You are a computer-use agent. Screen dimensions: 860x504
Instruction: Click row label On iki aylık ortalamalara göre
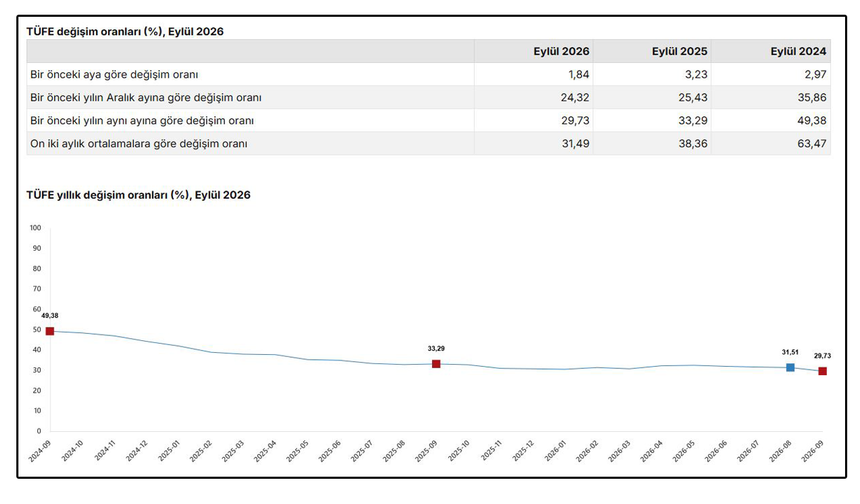139,144
